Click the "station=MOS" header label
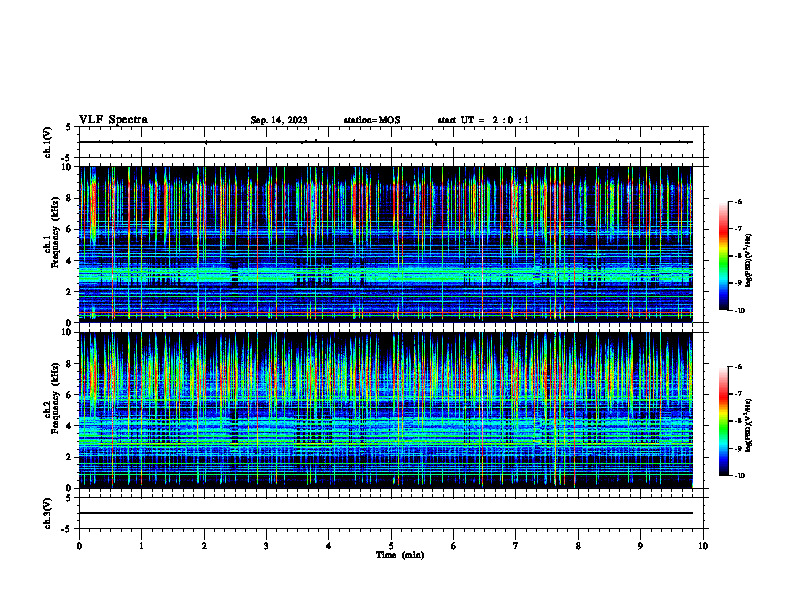Image resolution: width=792 pixels, height=612 pixels. (372, 120)
